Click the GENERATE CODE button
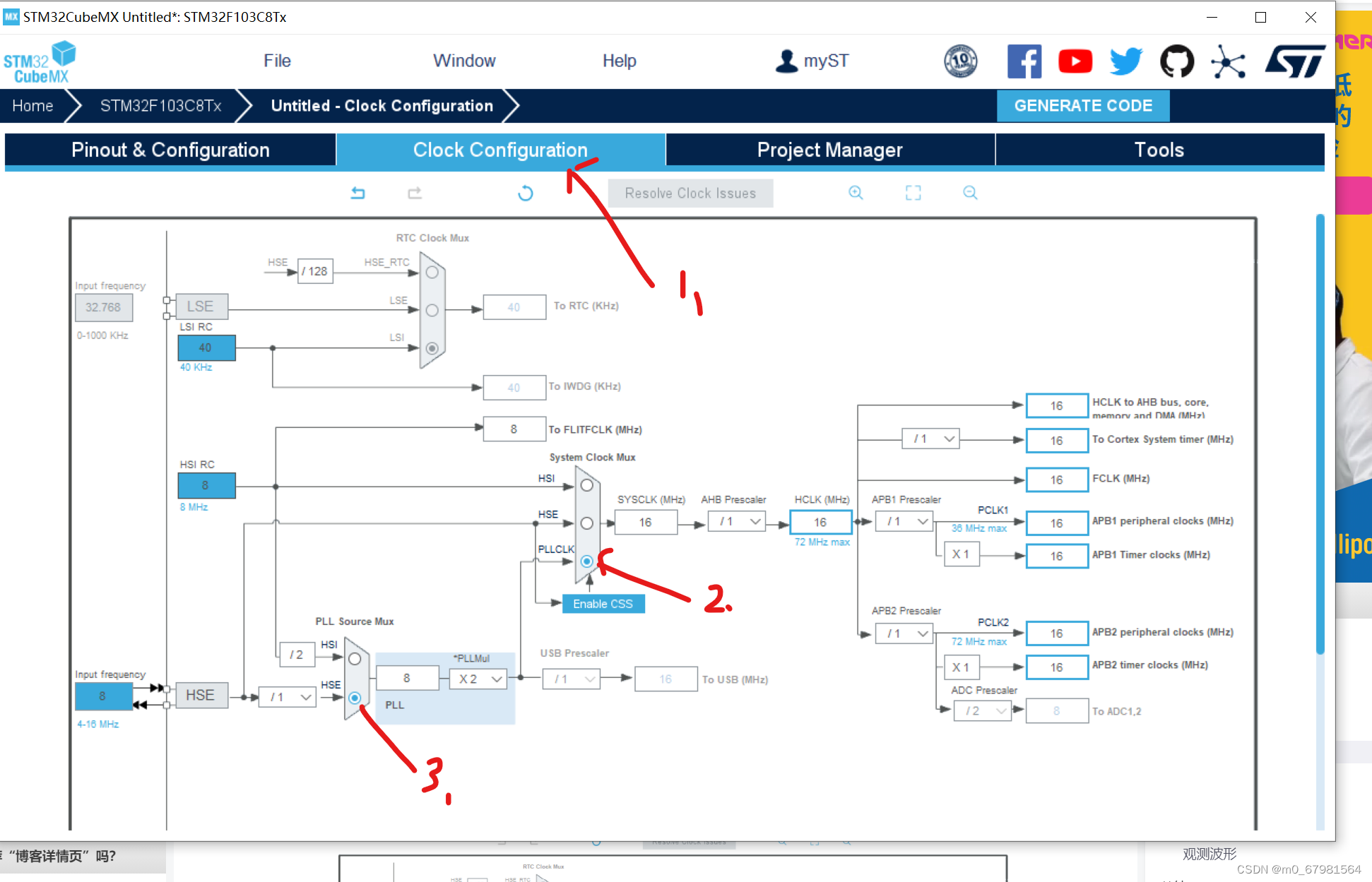 click(1083, 106)
